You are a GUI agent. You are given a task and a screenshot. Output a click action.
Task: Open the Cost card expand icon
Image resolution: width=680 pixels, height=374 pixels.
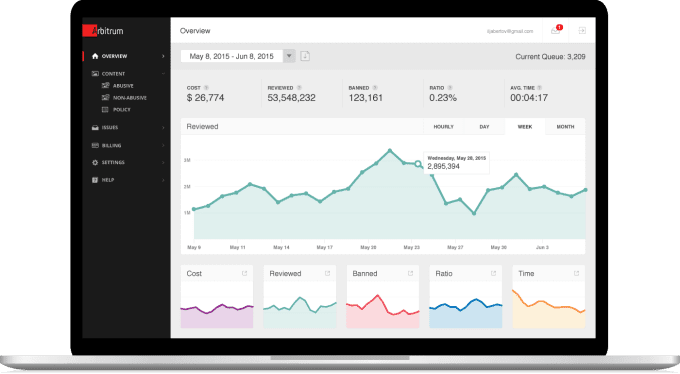tap(245, 273)
